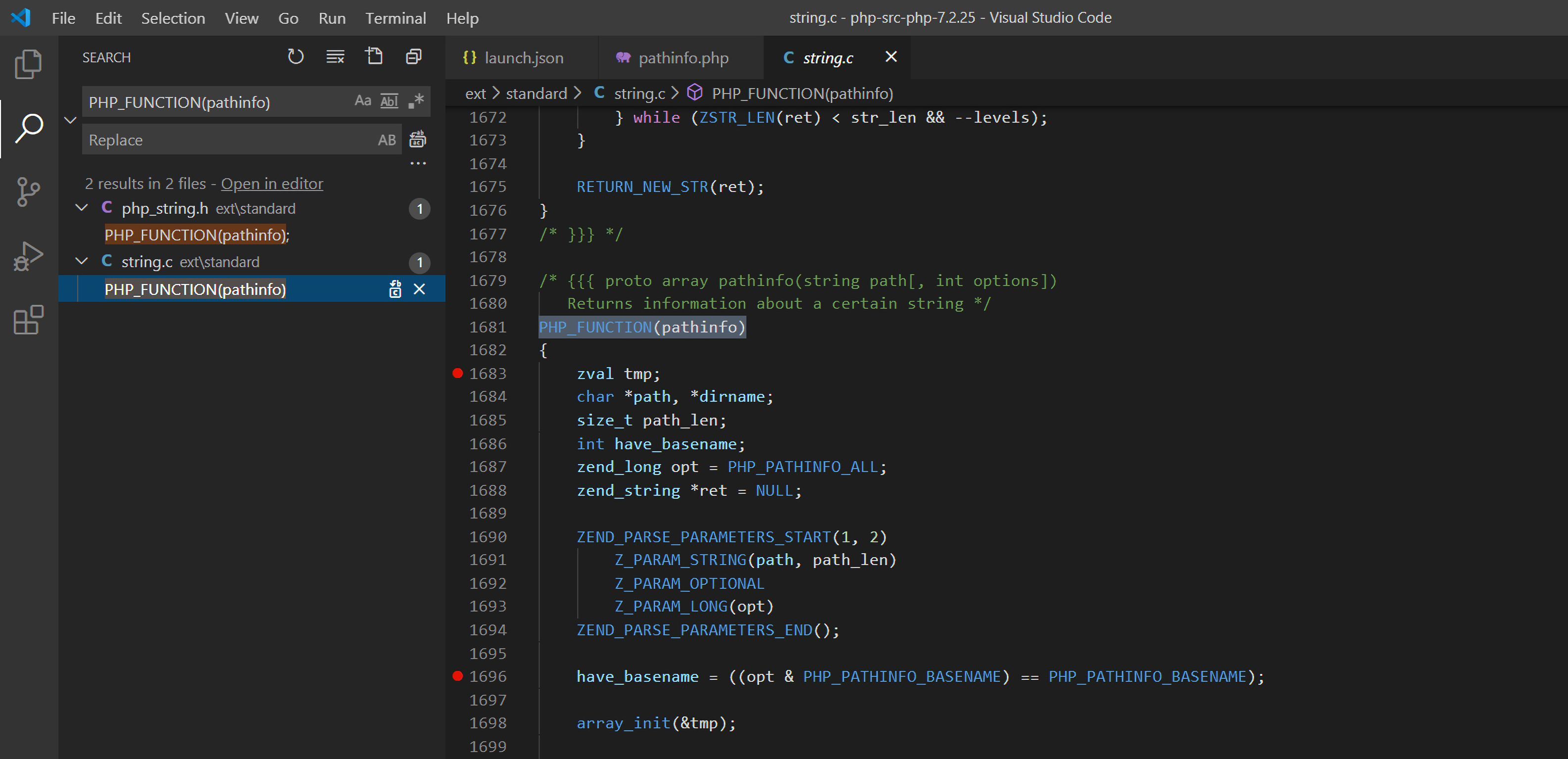This screenshot has height=759, width=1568.
Task: Toggle search details ellipsis
Action: pos(418,163)
